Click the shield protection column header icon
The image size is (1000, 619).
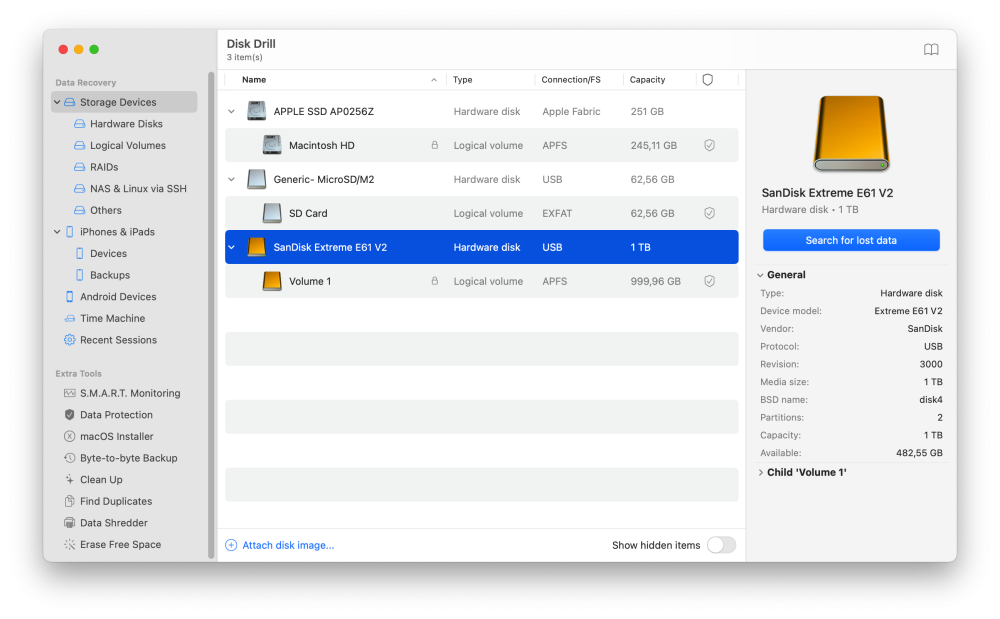pos(707,80)
